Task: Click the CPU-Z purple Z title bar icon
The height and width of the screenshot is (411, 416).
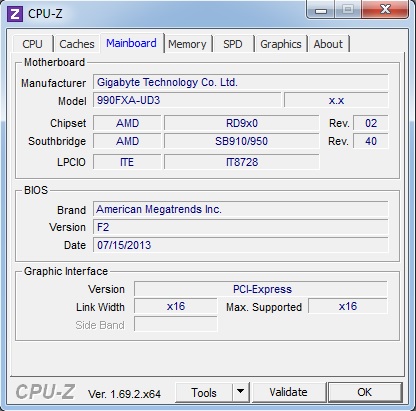Action: [15, 14]
